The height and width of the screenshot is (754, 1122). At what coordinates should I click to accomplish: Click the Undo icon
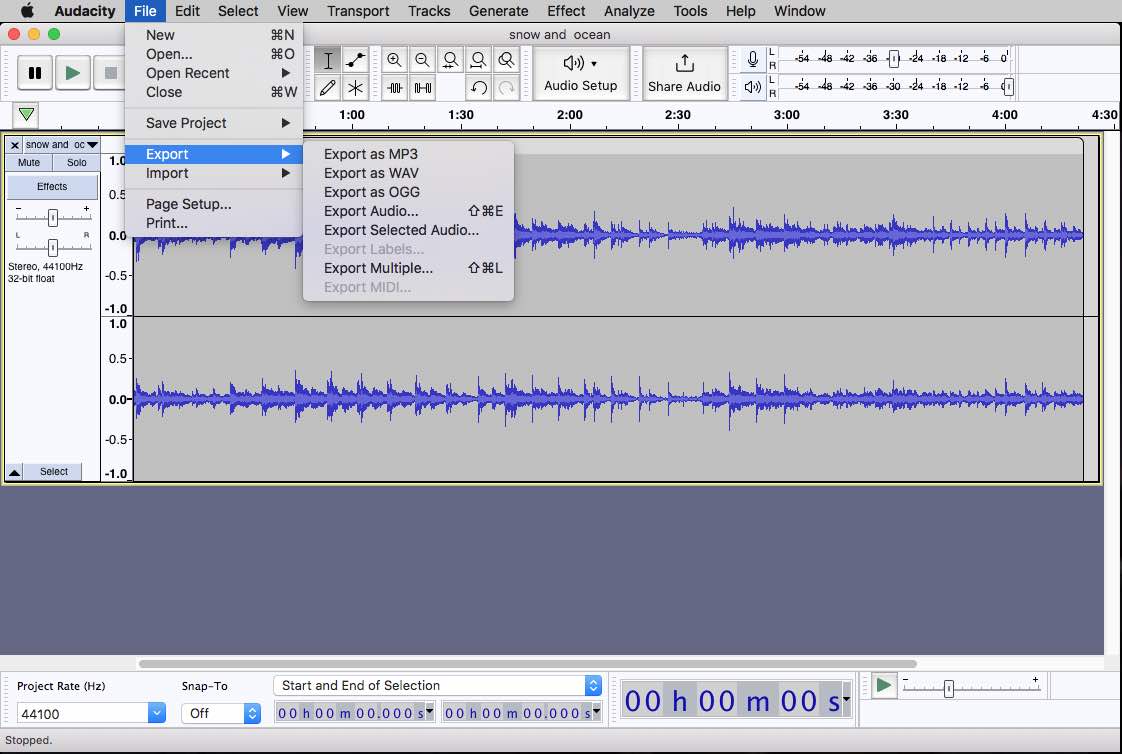click(x=479, y=88)
